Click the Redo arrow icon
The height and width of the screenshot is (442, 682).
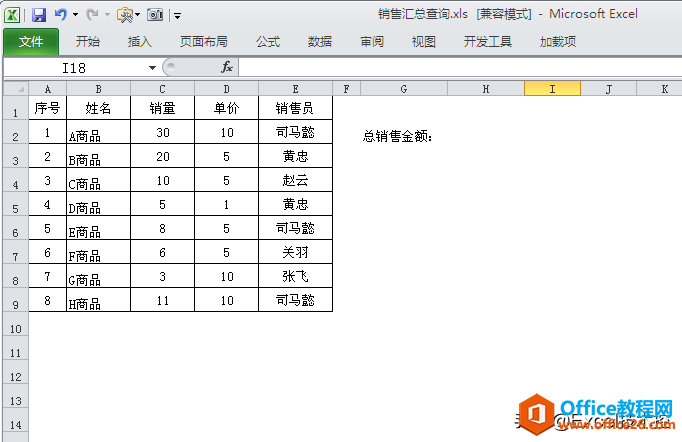[x=92, y=15]
